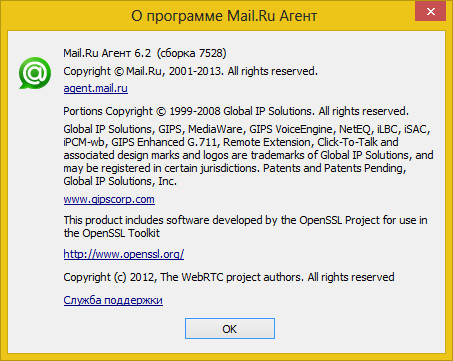453x361 pixels.
Task: Close the О программе dialog window
Action: click(430, 12)
